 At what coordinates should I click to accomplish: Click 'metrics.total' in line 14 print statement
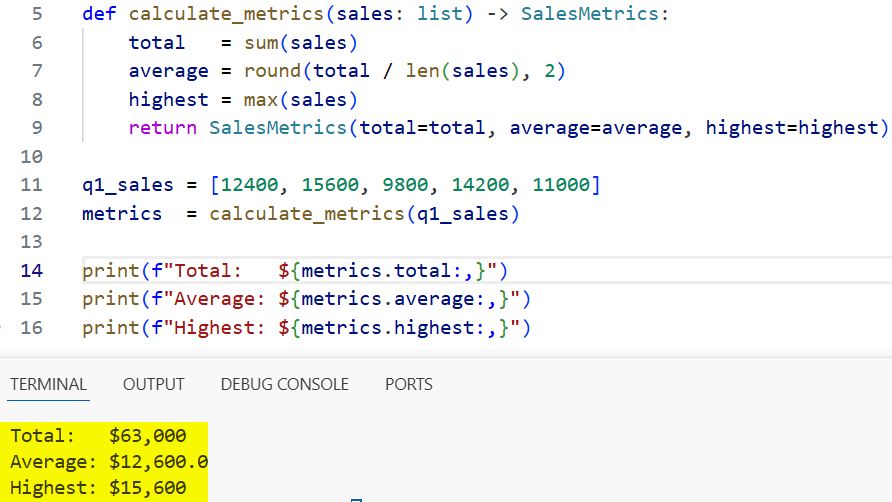tap(377, 270)
